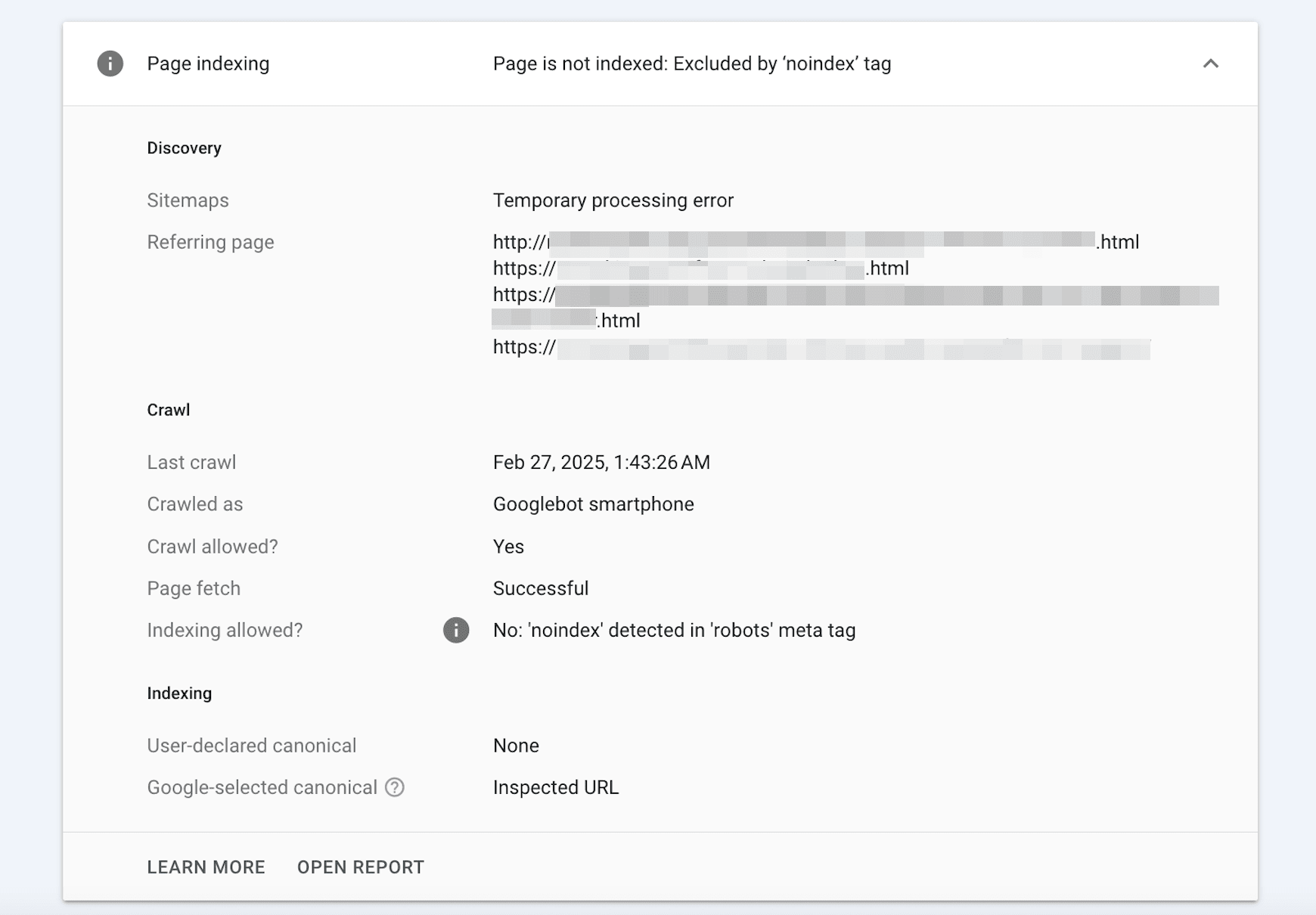Click OPEN REPORT at the bottom
The height and width of the screenshot is (915, 1316).
click(x=361, y=867)
